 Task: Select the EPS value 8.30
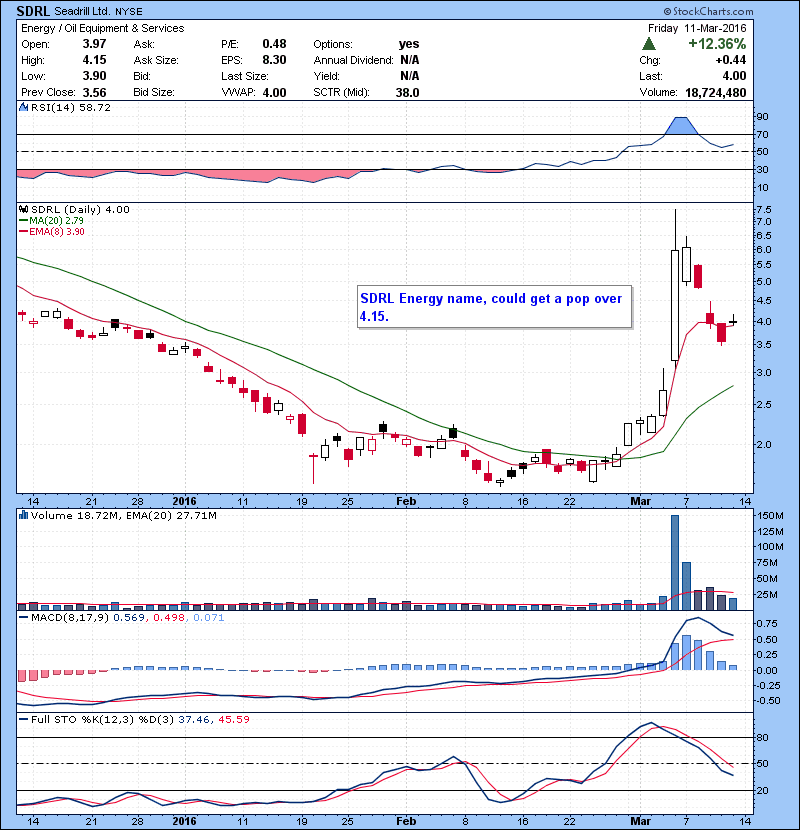click(274, 60)
